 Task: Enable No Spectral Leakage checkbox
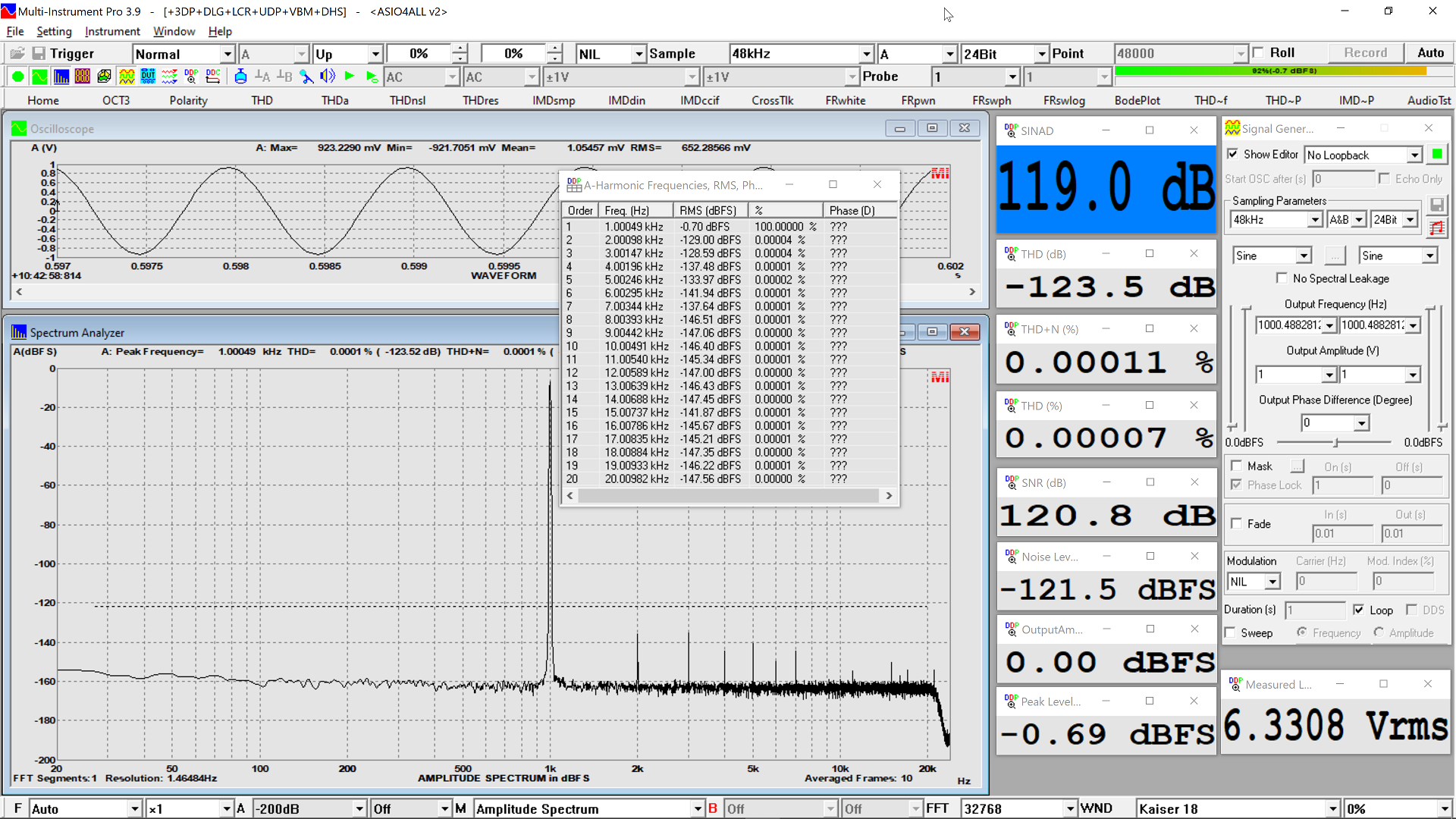[1282, 278]
